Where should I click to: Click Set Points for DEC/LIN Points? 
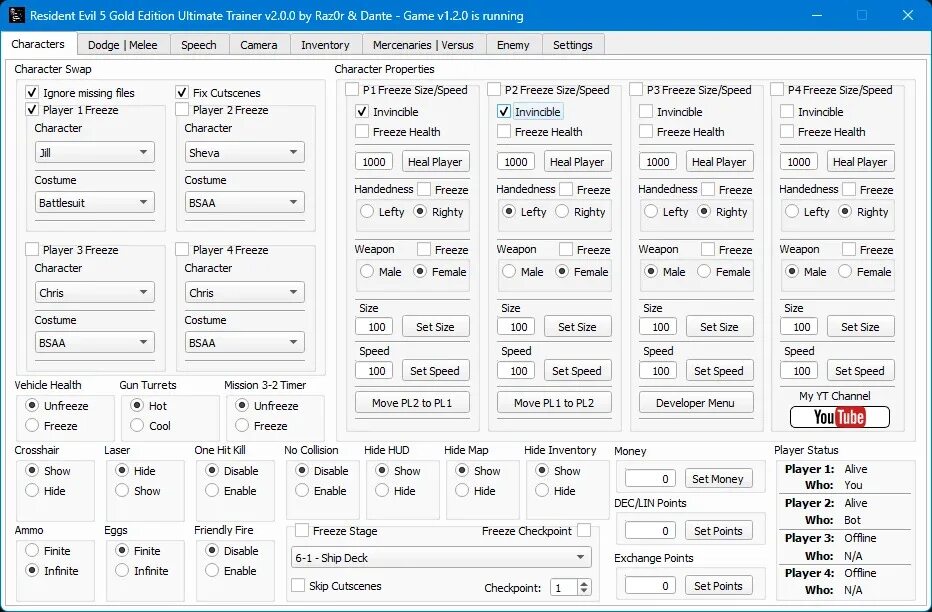pos(718,531)
